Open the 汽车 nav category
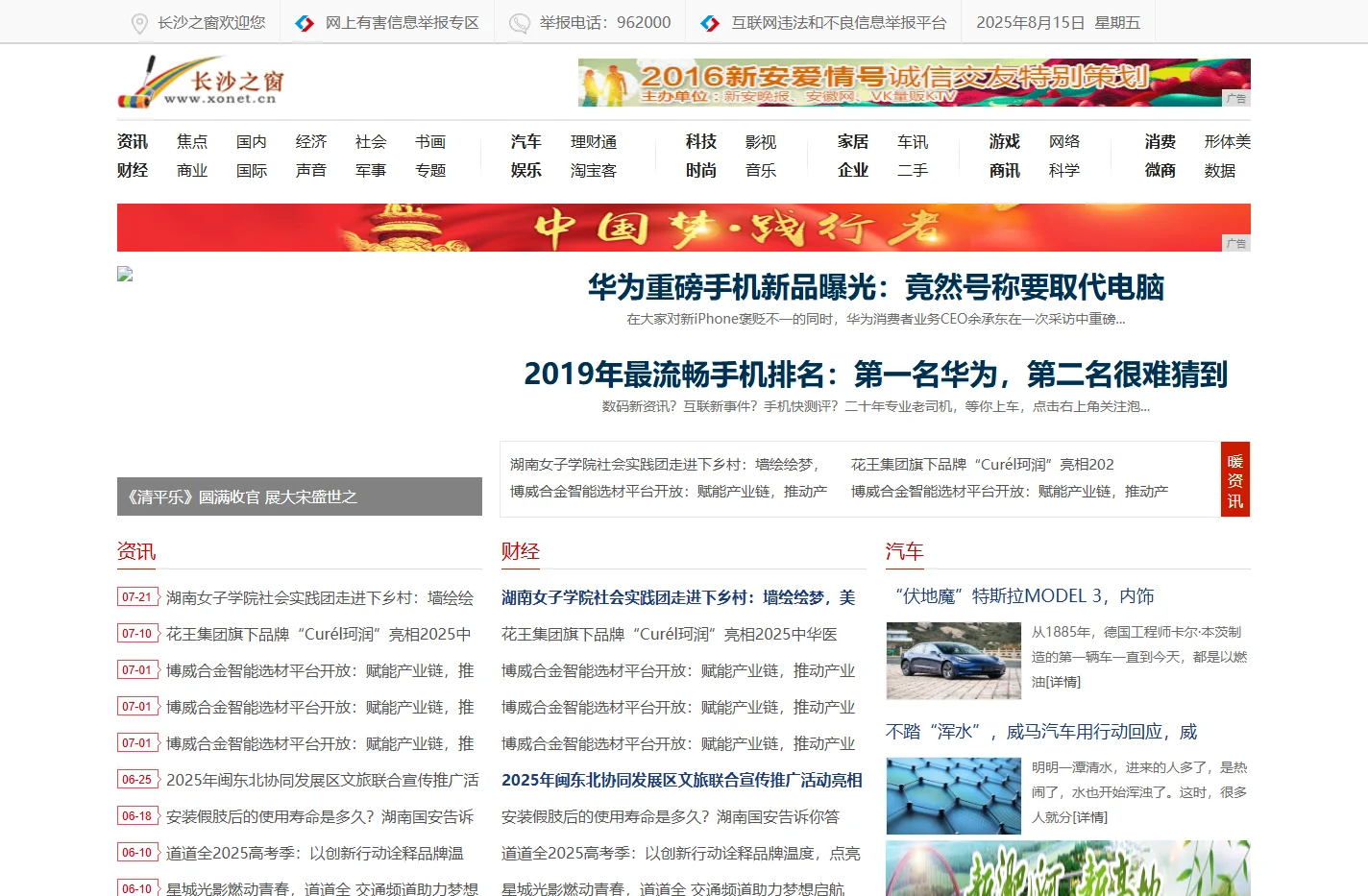Image resolution: width=1368 pixels, height=896 pixels. (526, 141)
